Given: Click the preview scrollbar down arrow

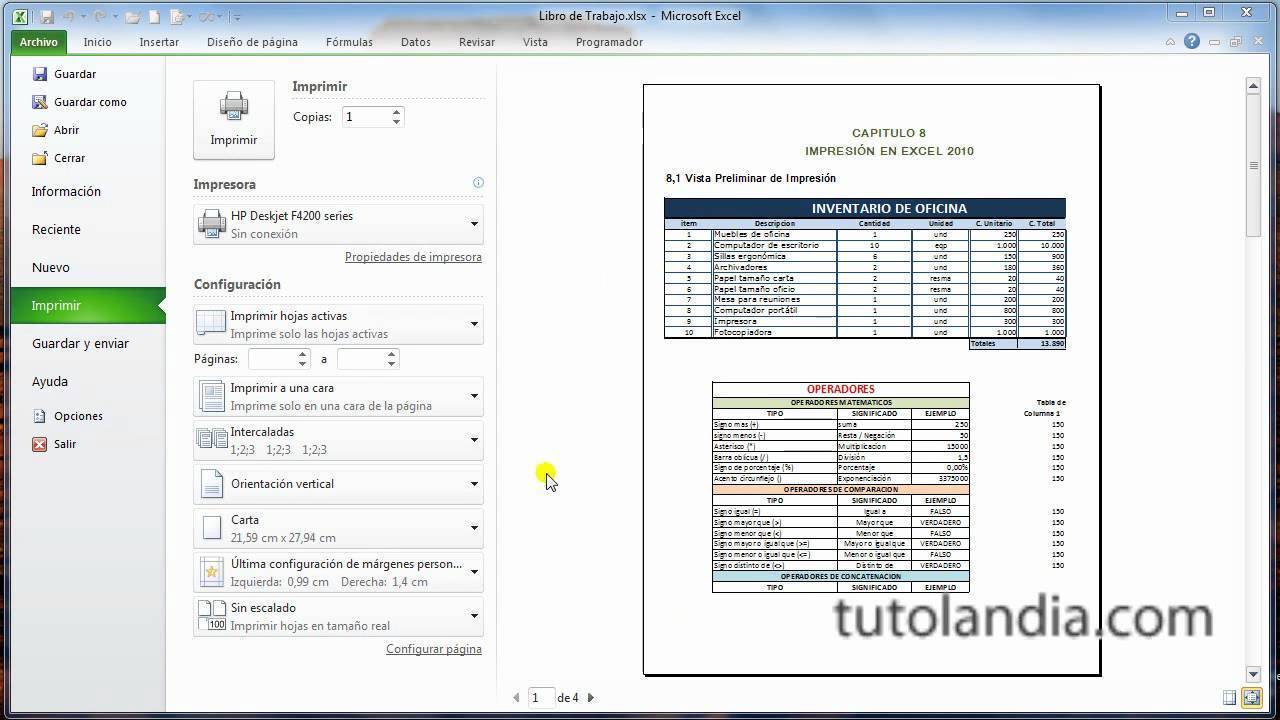Looking at the screenshot, I should [1253, 675].
